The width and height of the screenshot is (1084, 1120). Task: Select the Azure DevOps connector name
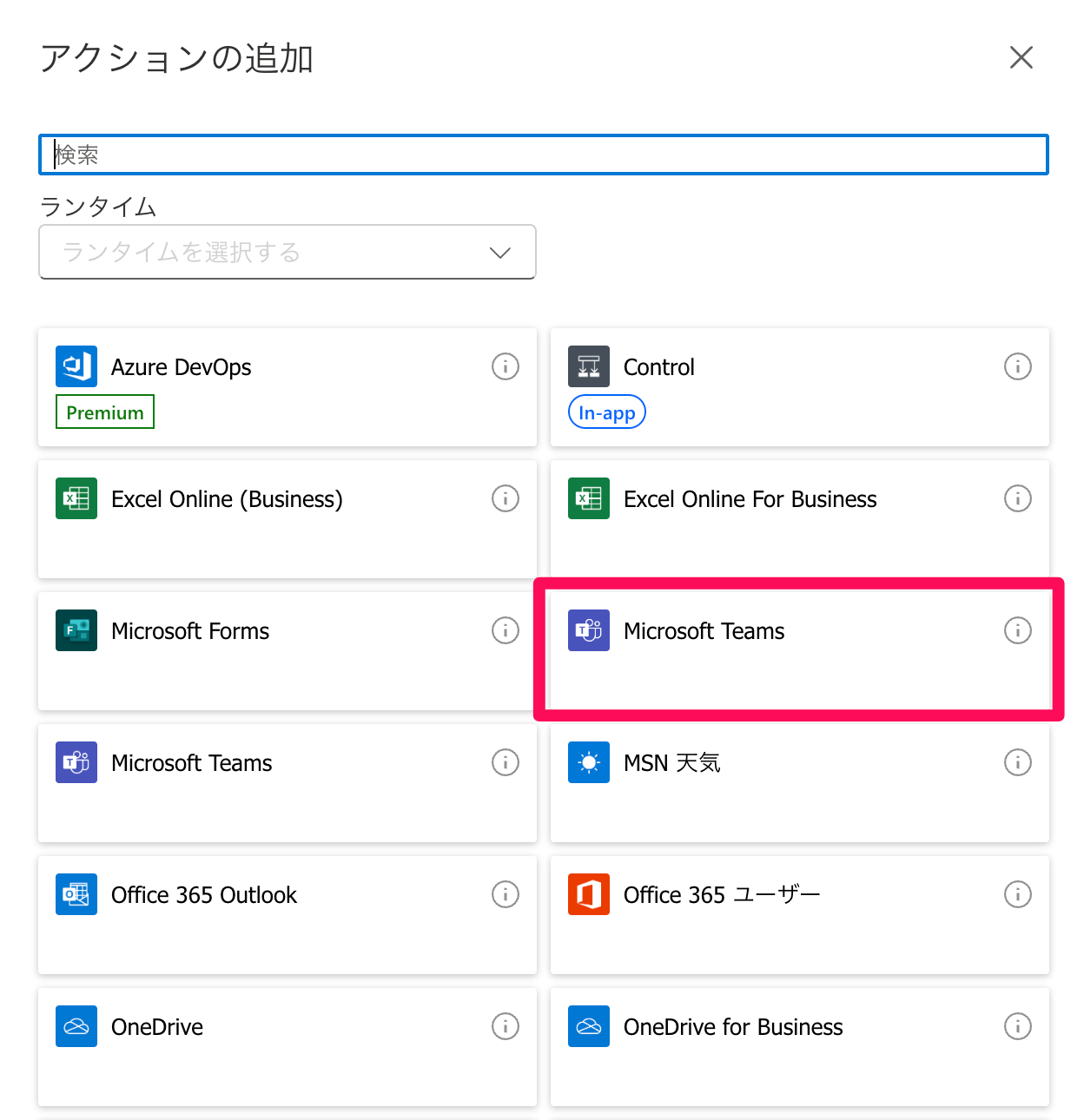coord(182,367)
